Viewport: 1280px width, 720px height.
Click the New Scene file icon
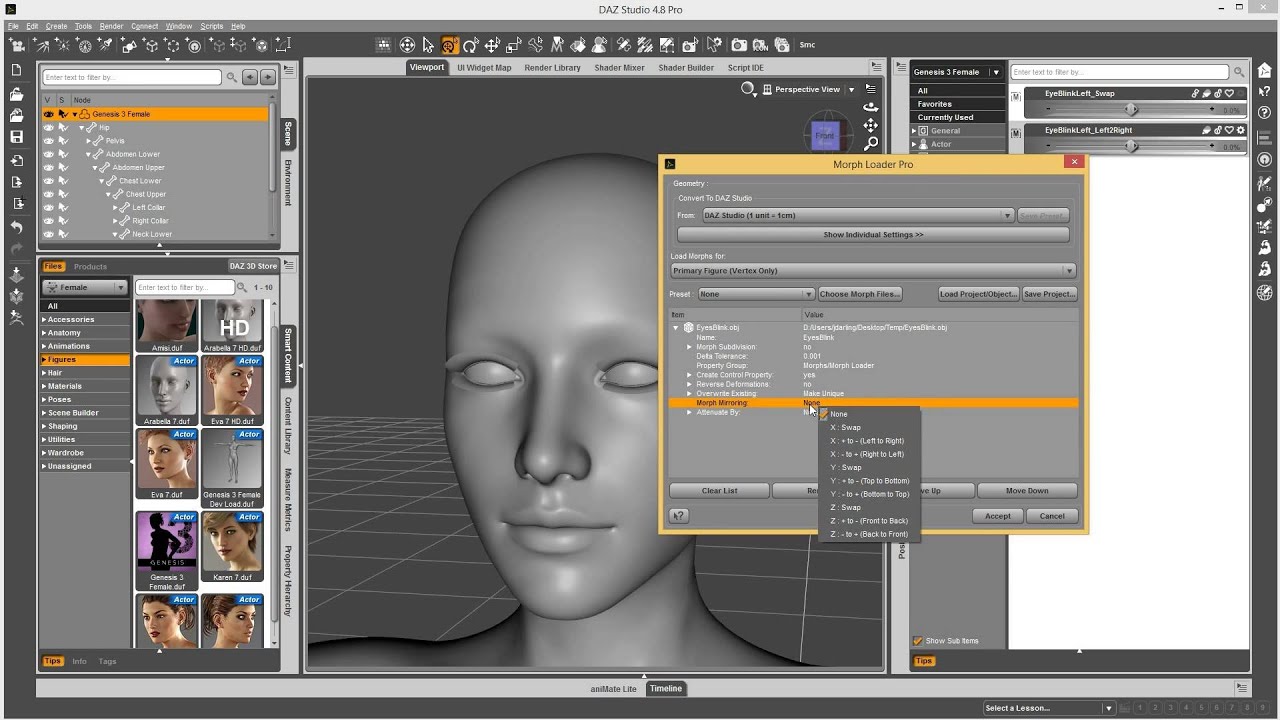(x=16, y=70)
